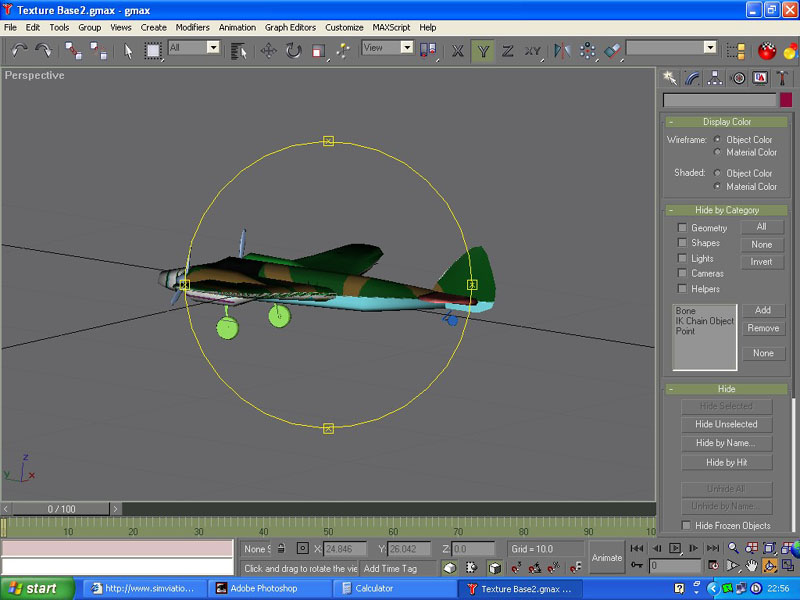800x600 pixels.
Task: Restrict to Z axis button
Action: coord(508,50)
